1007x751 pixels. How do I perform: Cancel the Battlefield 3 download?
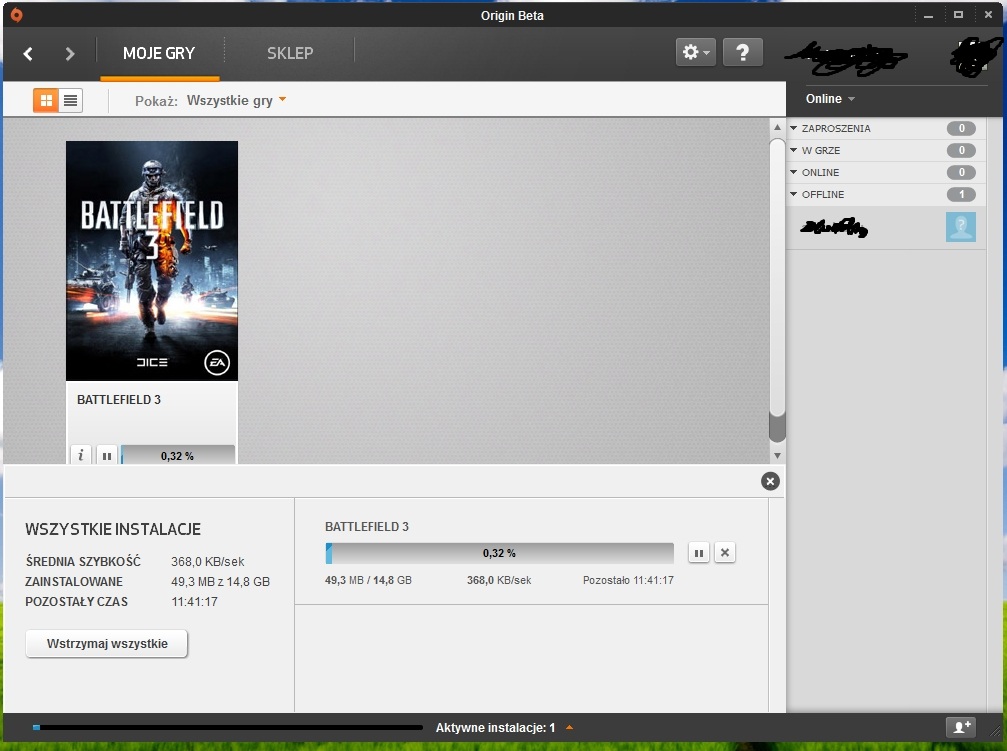[x=725, y=552]
